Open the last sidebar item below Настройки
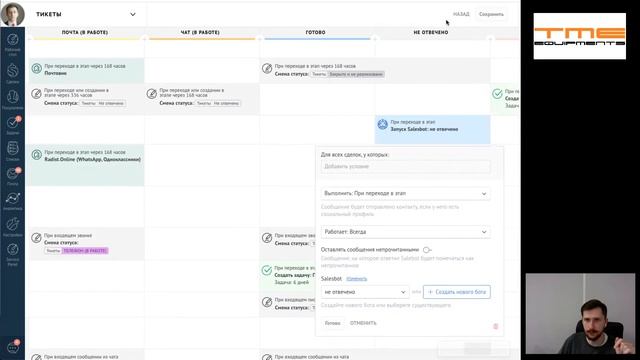640x360 pixels. coord(13,254)
